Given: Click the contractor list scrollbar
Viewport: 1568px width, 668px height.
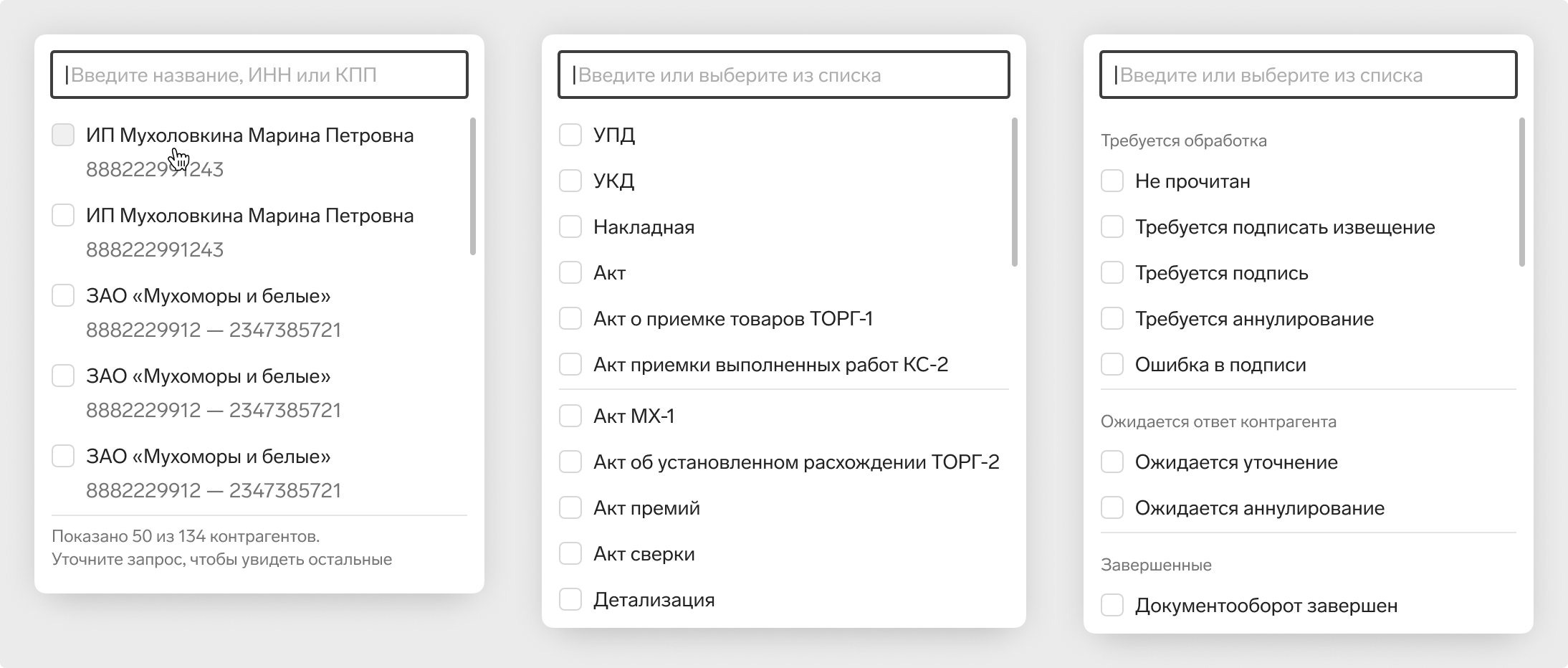Looking at the screenshot, I should pos(473,186).
